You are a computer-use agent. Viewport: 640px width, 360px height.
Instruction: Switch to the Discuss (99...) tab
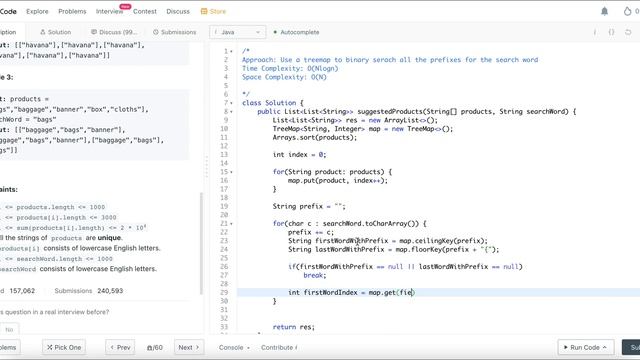114,32
